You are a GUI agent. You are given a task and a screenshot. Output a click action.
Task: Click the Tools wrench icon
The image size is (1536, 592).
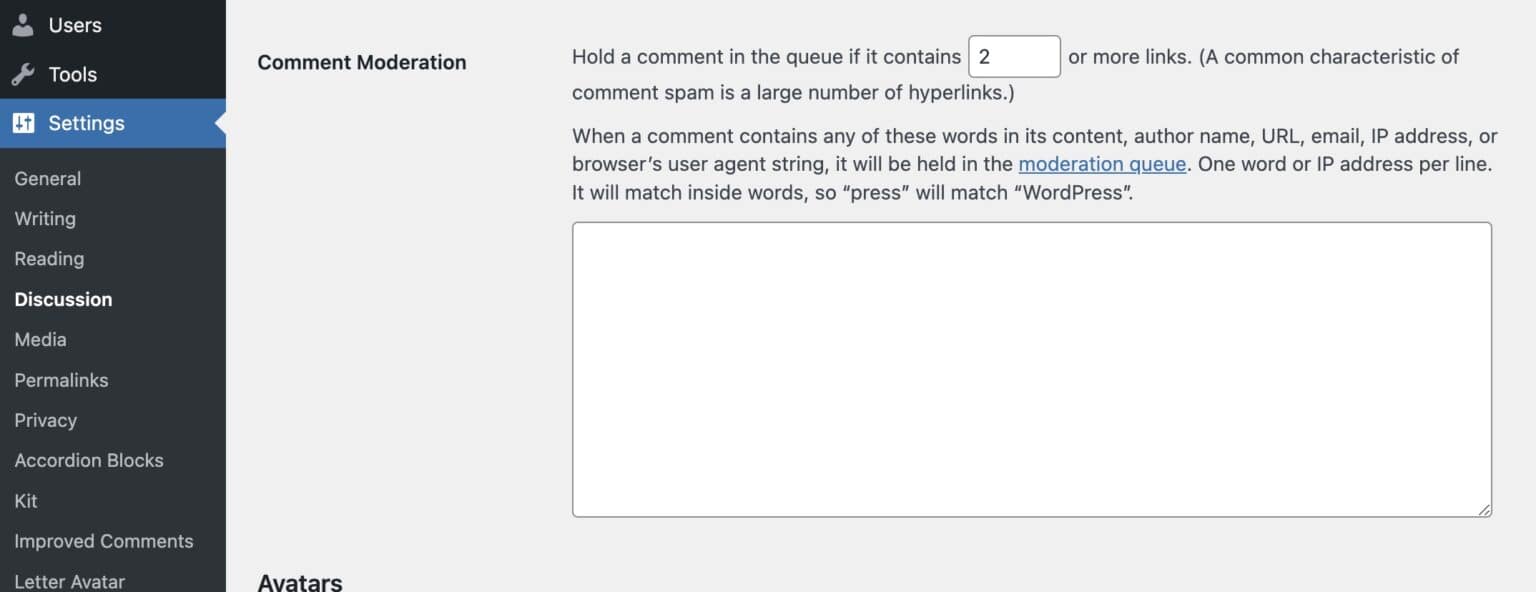point(22,74)
